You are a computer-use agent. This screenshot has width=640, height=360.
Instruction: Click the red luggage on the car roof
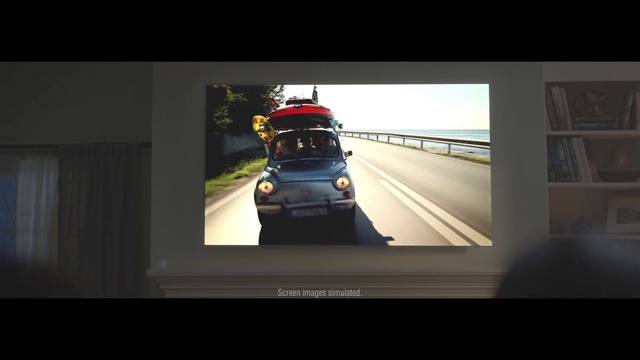[x=301, y=111]
